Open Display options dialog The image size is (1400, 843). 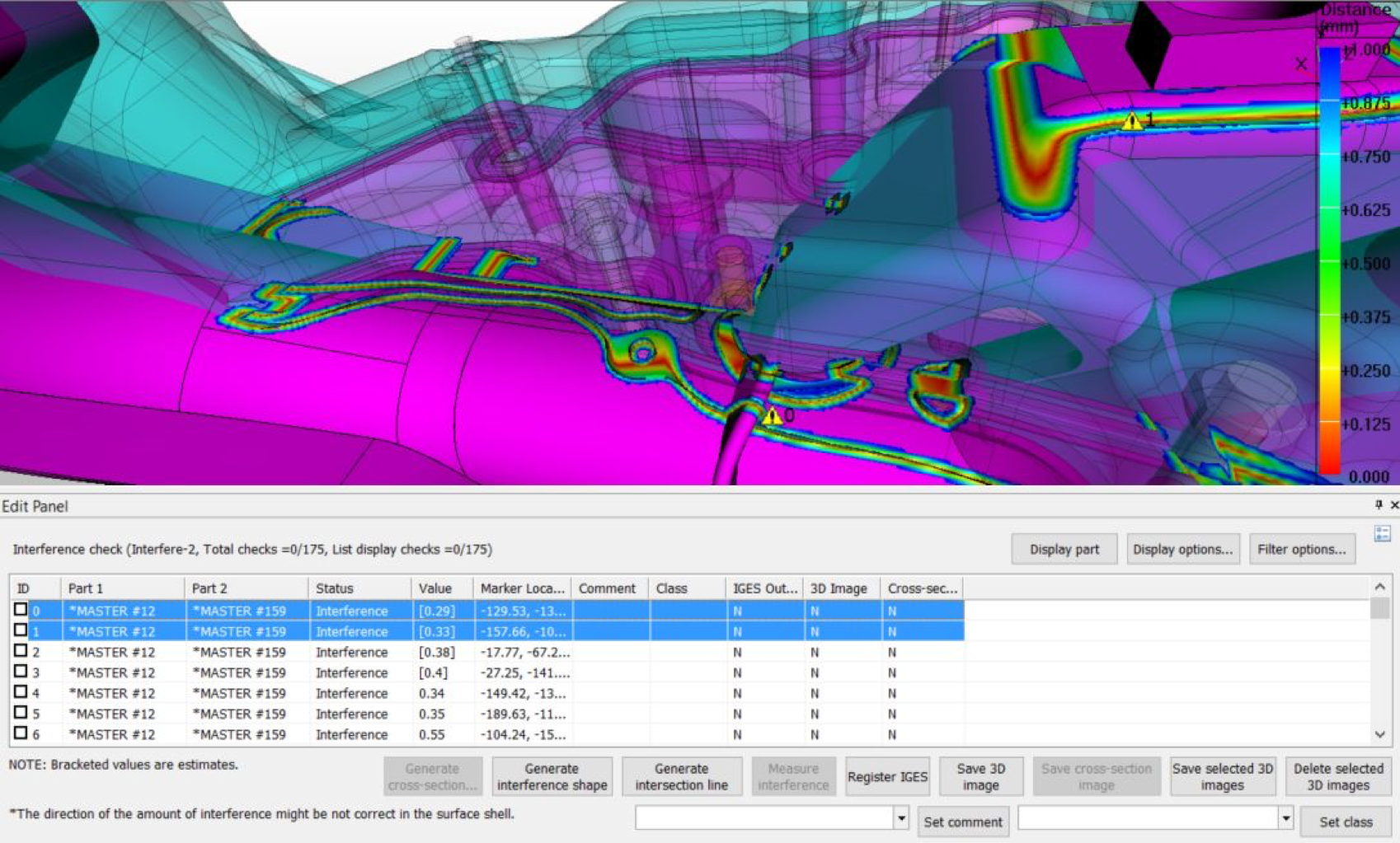pos(1182,549)
